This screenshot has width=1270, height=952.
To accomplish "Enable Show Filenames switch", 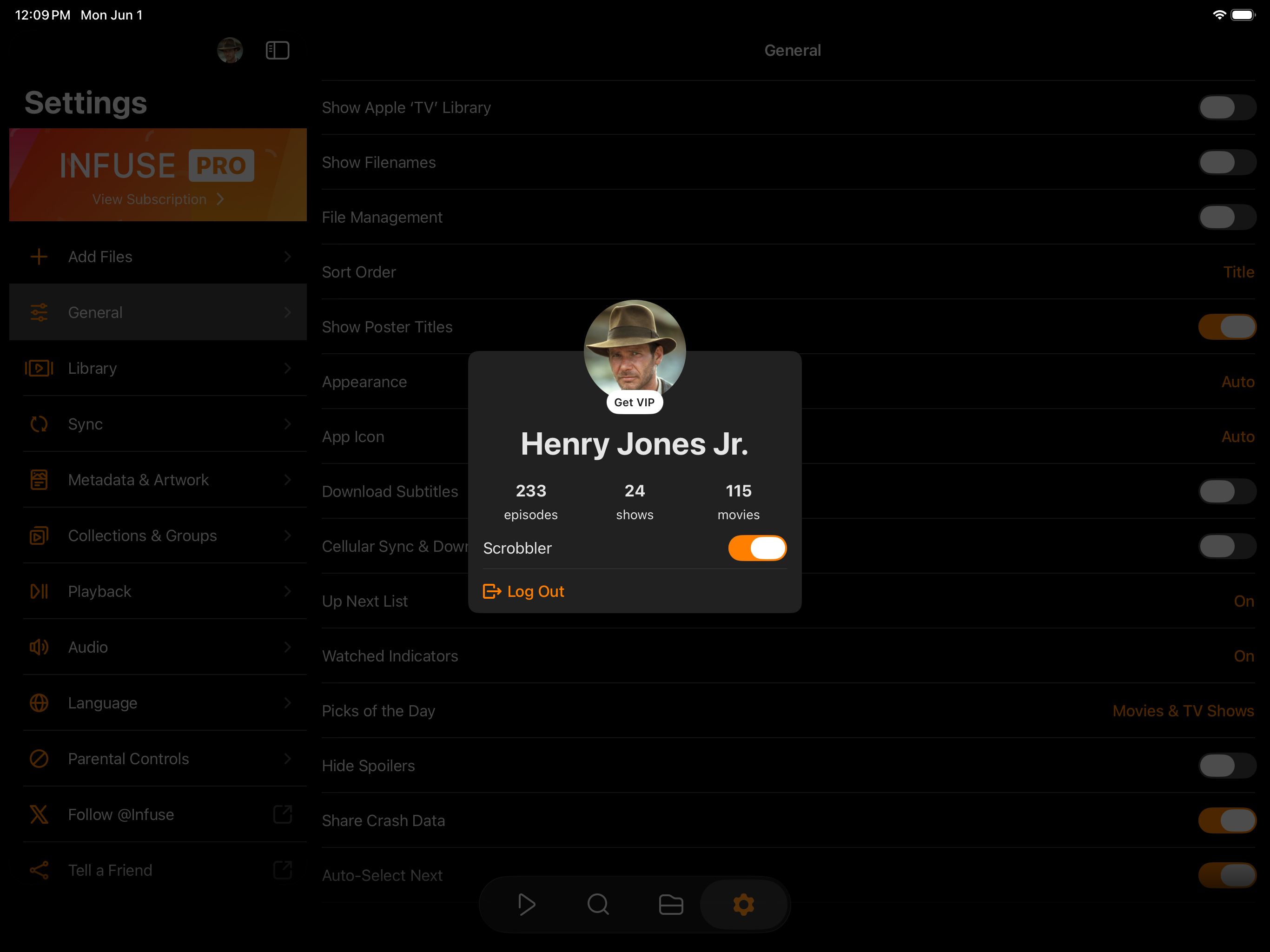I will click(1227, 163).
